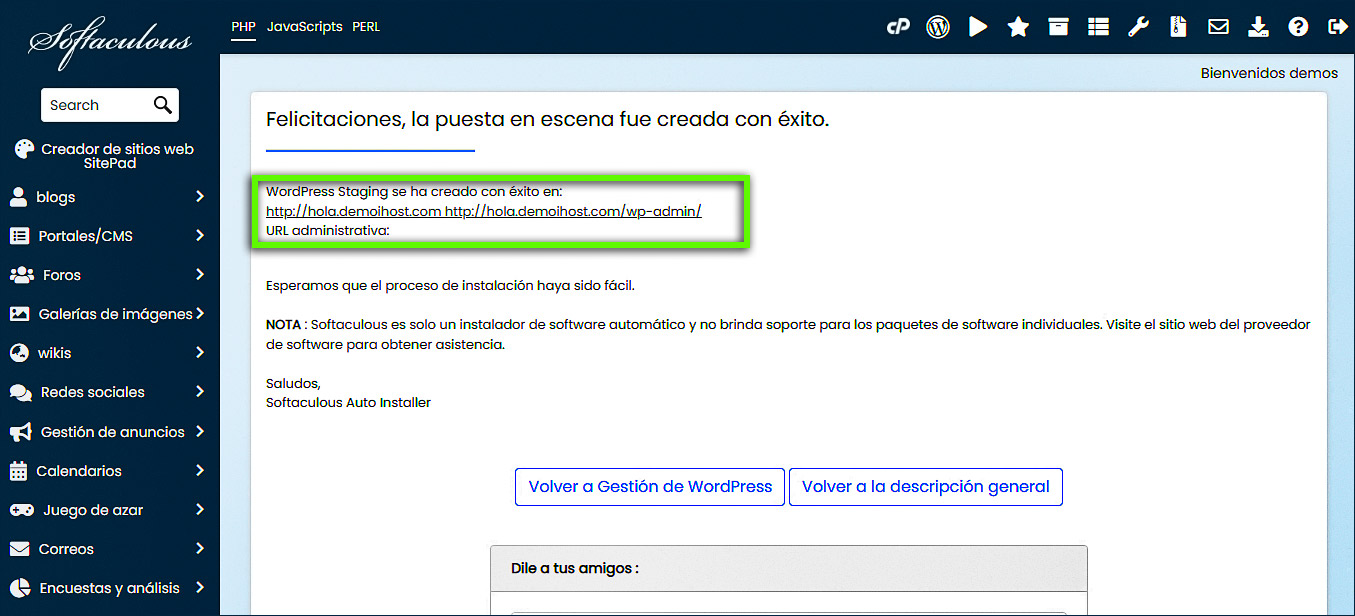This screenshot has width=1355, height=616.
Task: Open the Demos play icon
Action: pos(977,26)
